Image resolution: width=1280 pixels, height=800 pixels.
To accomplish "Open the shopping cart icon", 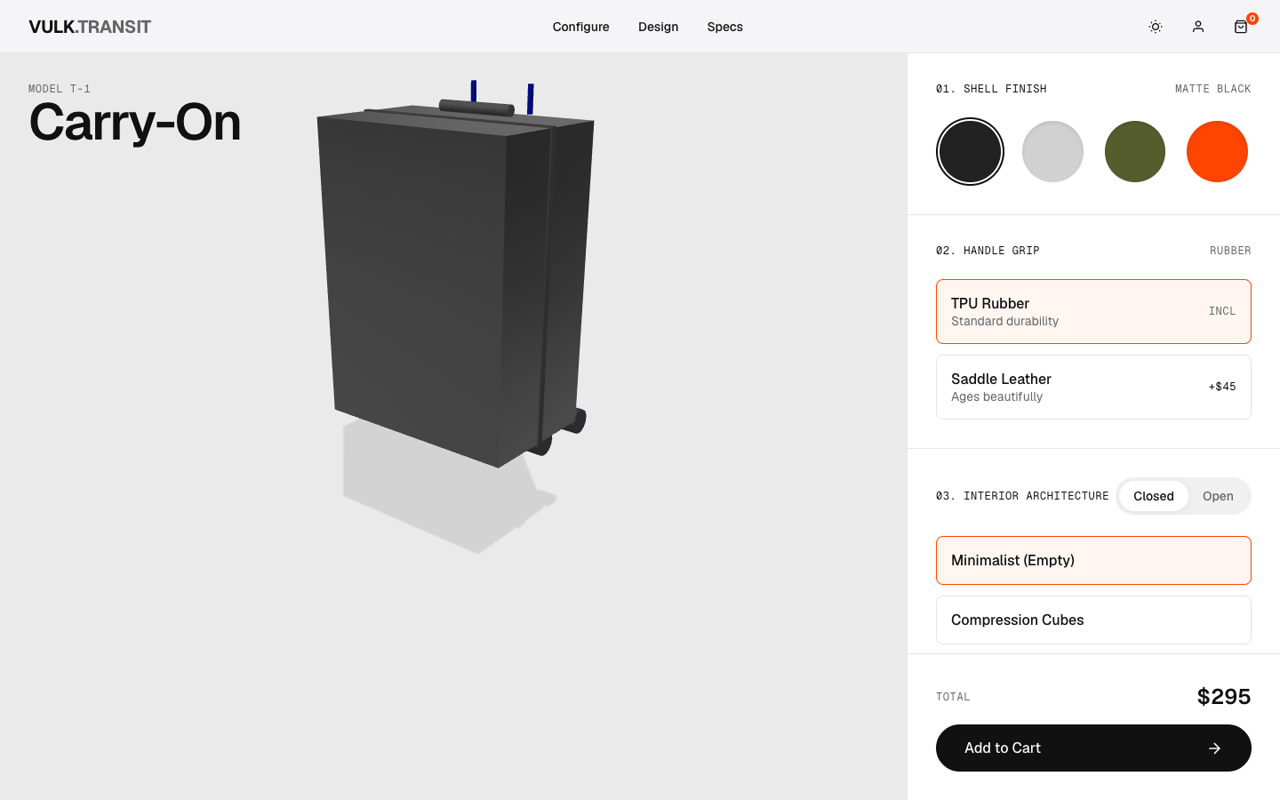I will point(1241,27).
